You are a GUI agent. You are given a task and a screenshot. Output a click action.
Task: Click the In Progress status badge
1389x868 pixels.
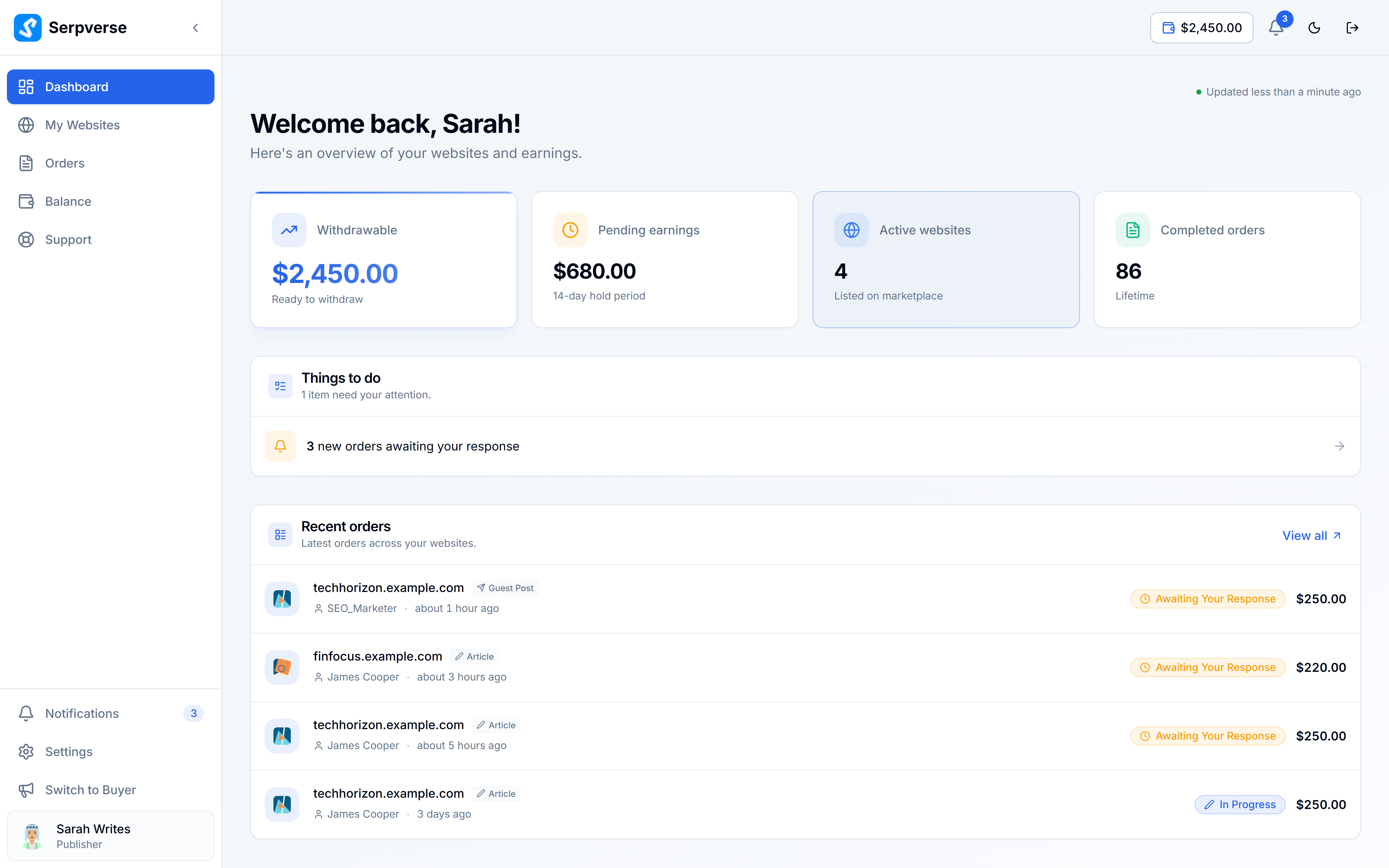coord(1240,804)
